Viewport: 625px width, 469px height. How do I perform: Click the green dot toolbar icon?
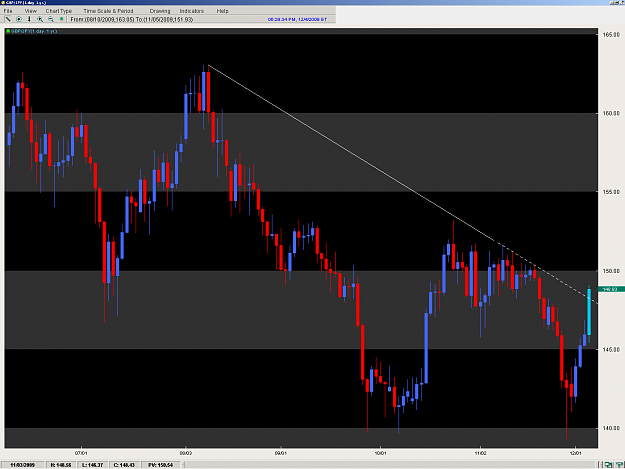61,19
